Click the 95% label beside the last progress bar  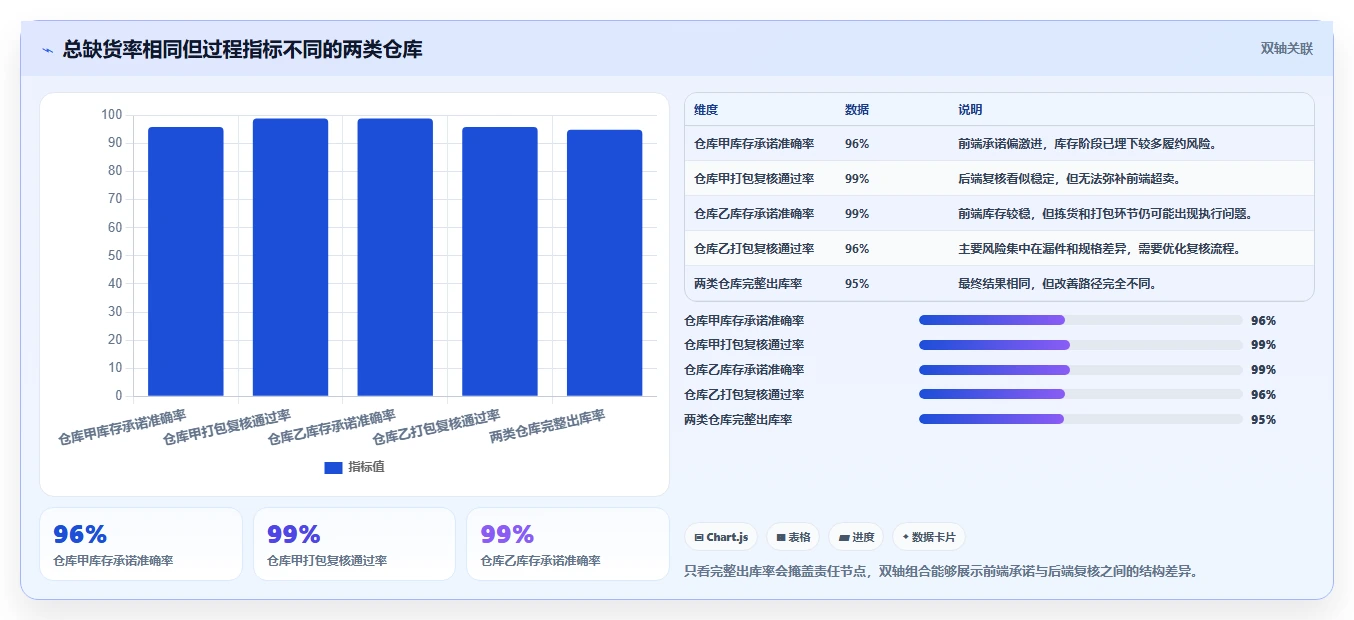tap(1263, 420)
